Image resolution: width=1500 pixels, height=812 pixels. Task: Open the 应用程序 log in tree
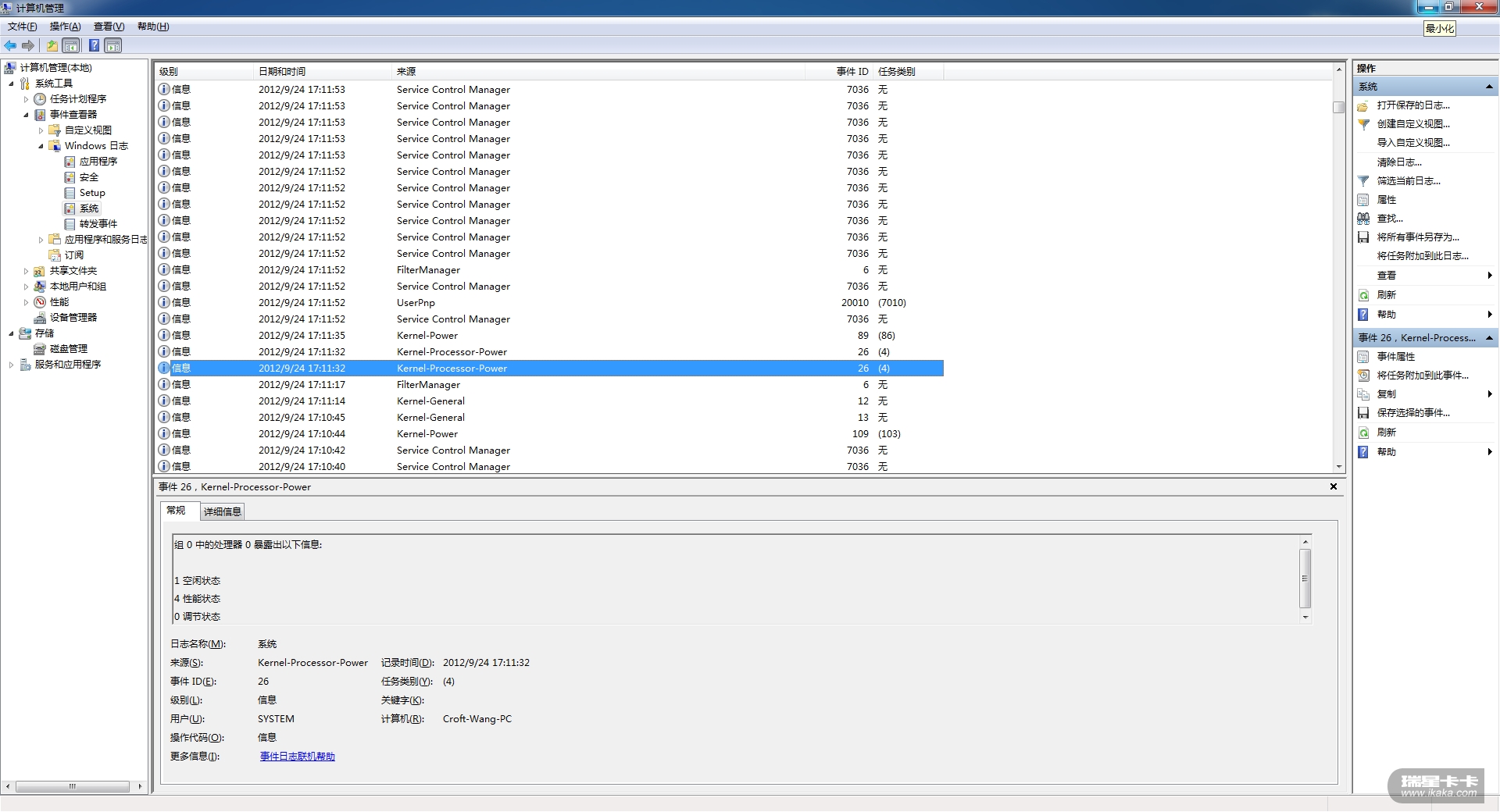point(98,162)
